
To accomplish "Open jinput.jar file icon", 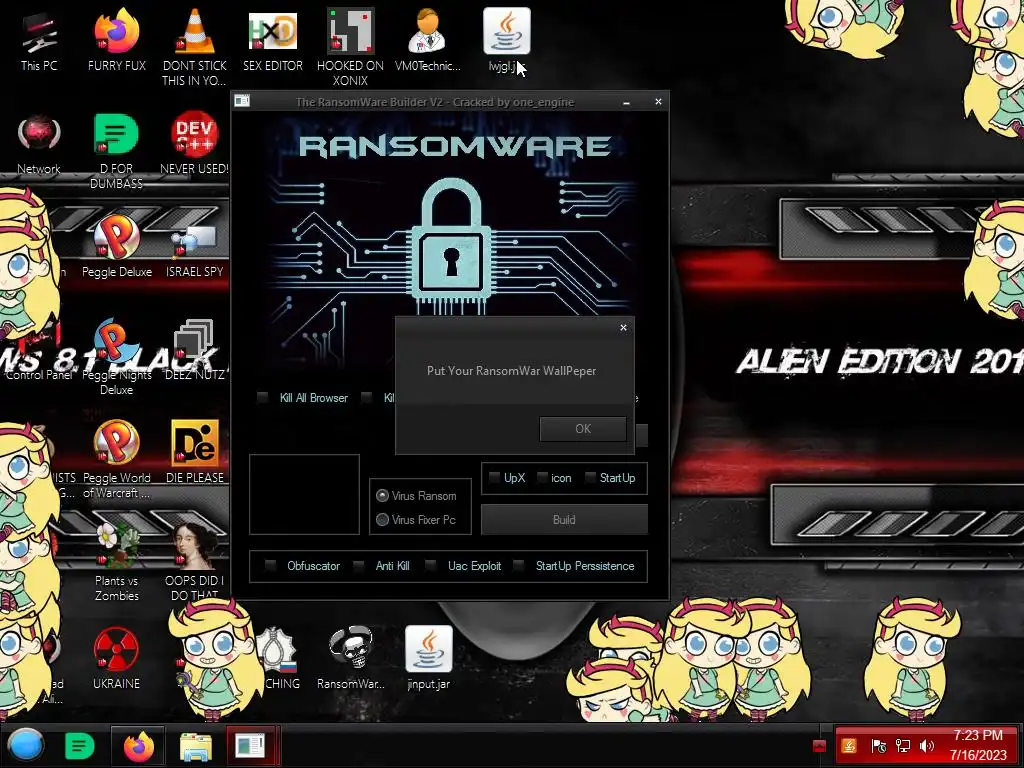I will 428,658.
